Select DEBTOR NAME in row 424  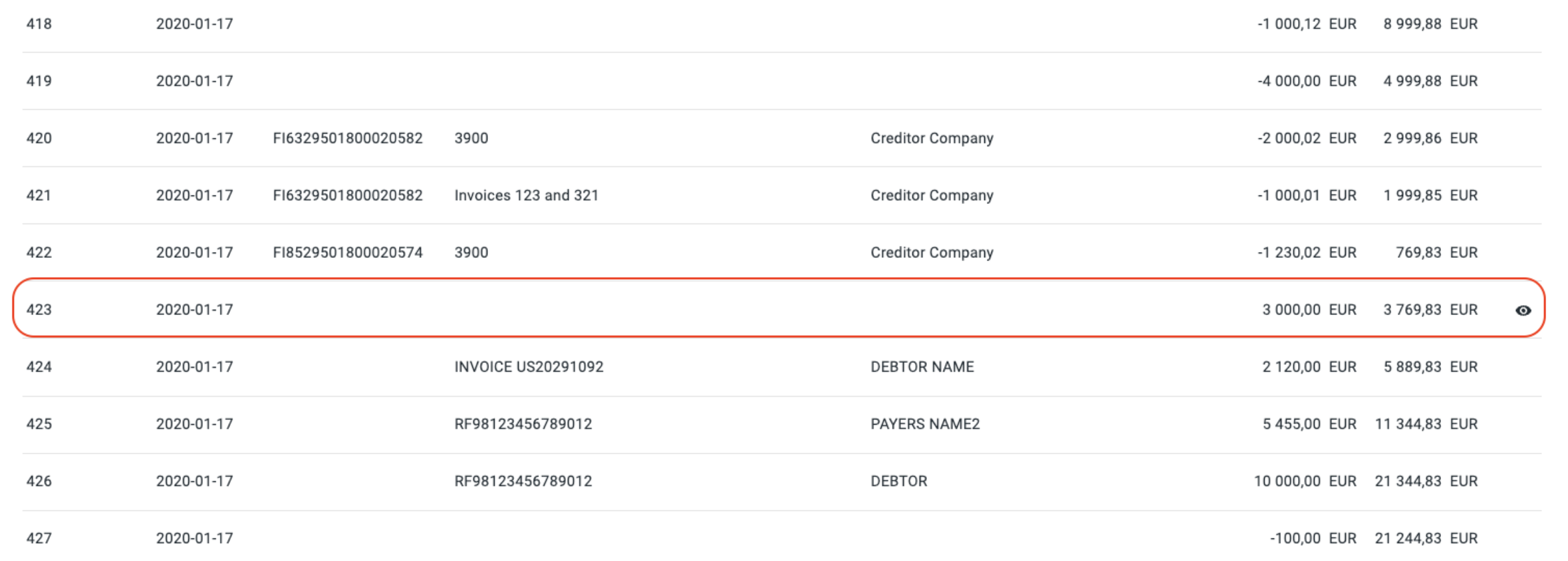(x=922, y=367)
